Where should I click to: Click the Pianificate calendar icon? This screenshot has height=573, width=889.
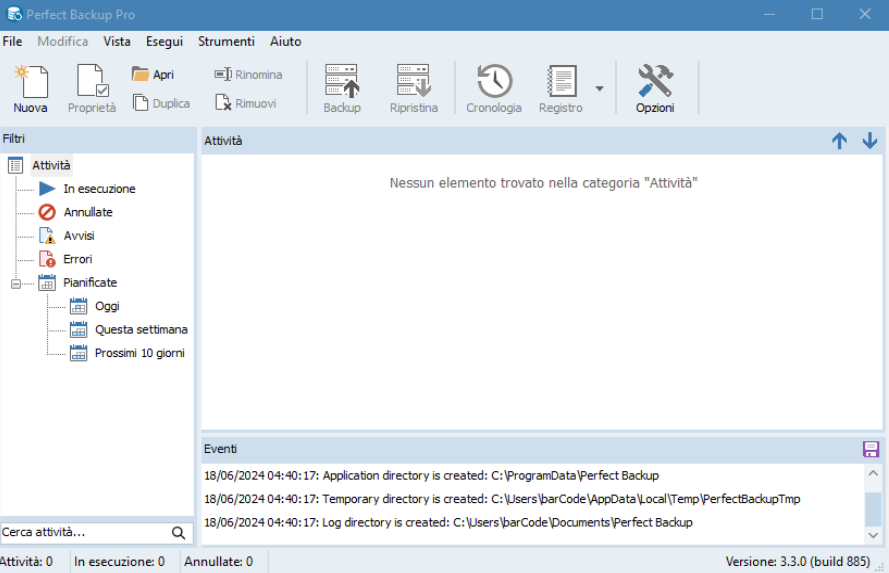click(47, 282)
